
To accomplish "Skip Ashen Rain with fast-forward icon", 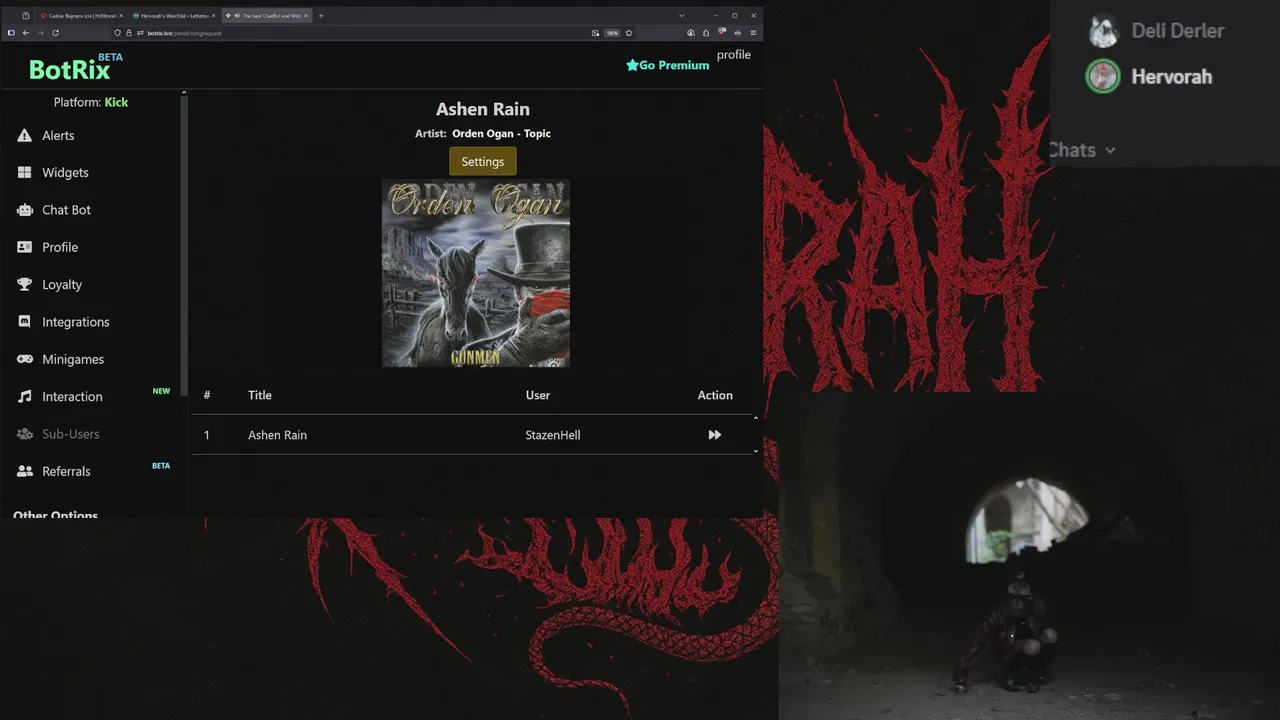I will pyautogui.click(x=714, y=435).
